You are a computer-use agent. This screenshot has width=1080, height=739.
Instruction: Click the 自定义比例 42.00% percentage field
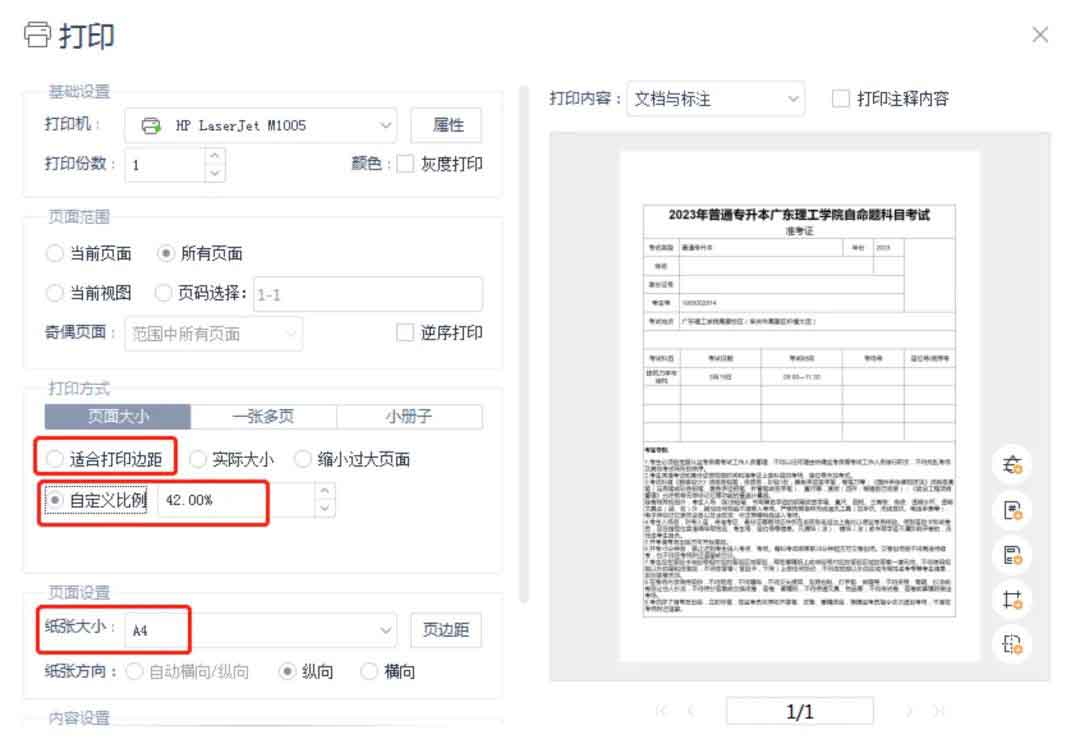[x=235, y=500]
